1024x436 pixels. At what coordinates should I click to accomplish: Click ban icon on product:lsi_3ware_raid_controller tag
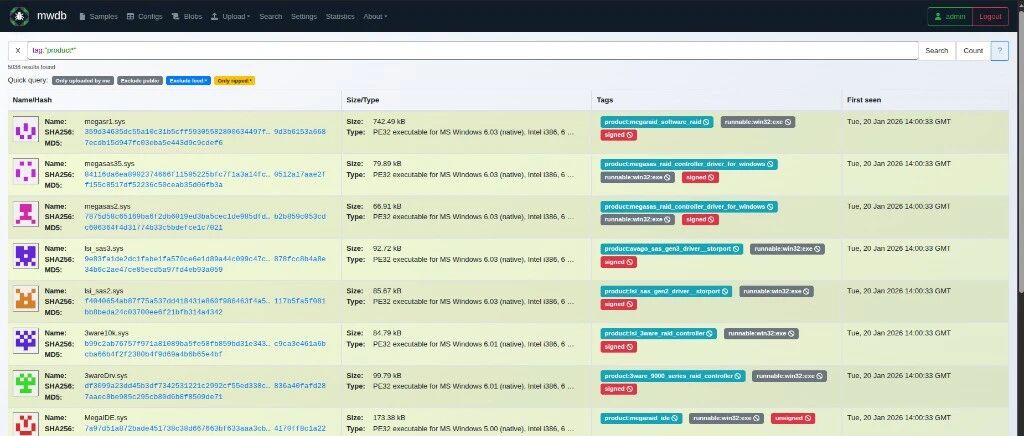[709, 334]
